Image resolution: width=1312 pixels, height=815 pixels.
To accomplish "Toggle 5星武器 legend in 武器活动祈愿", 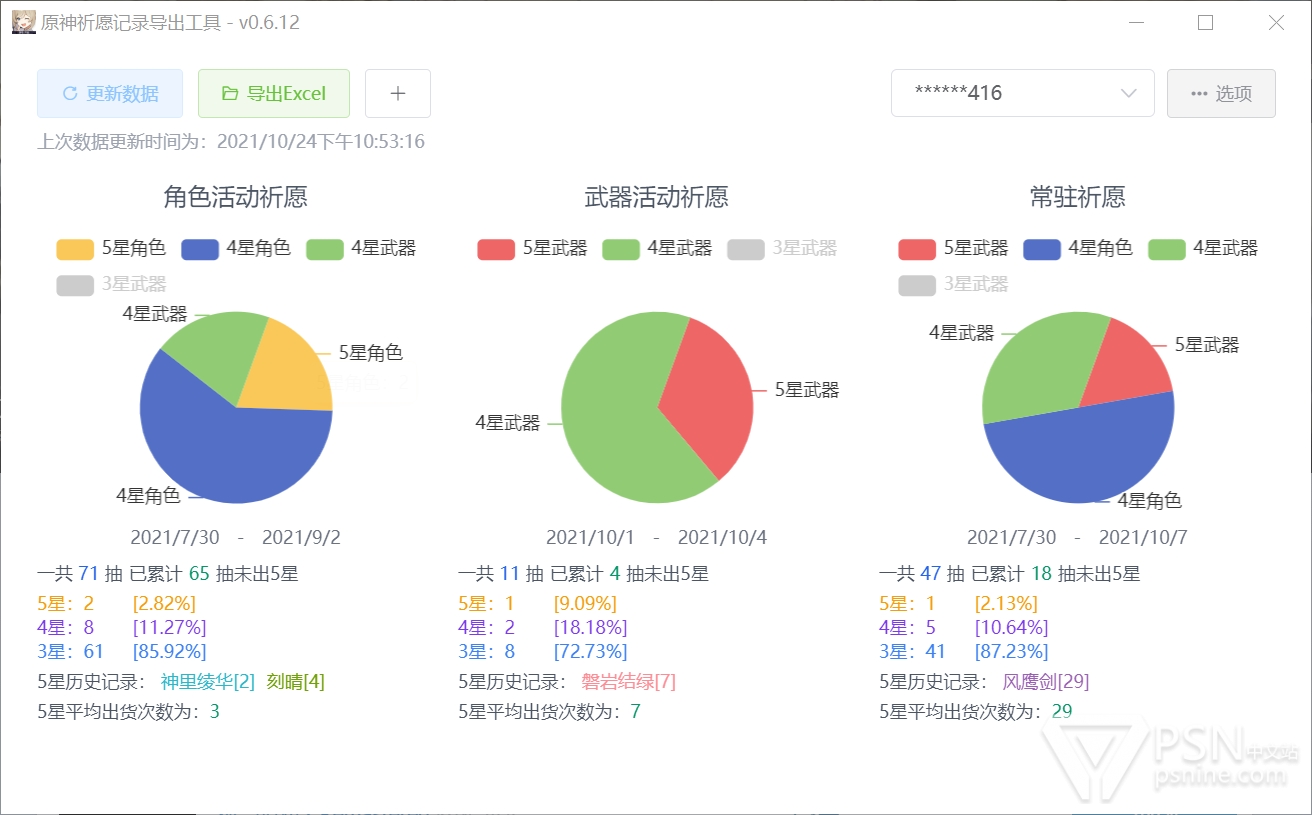I will [x=532, y=248].
